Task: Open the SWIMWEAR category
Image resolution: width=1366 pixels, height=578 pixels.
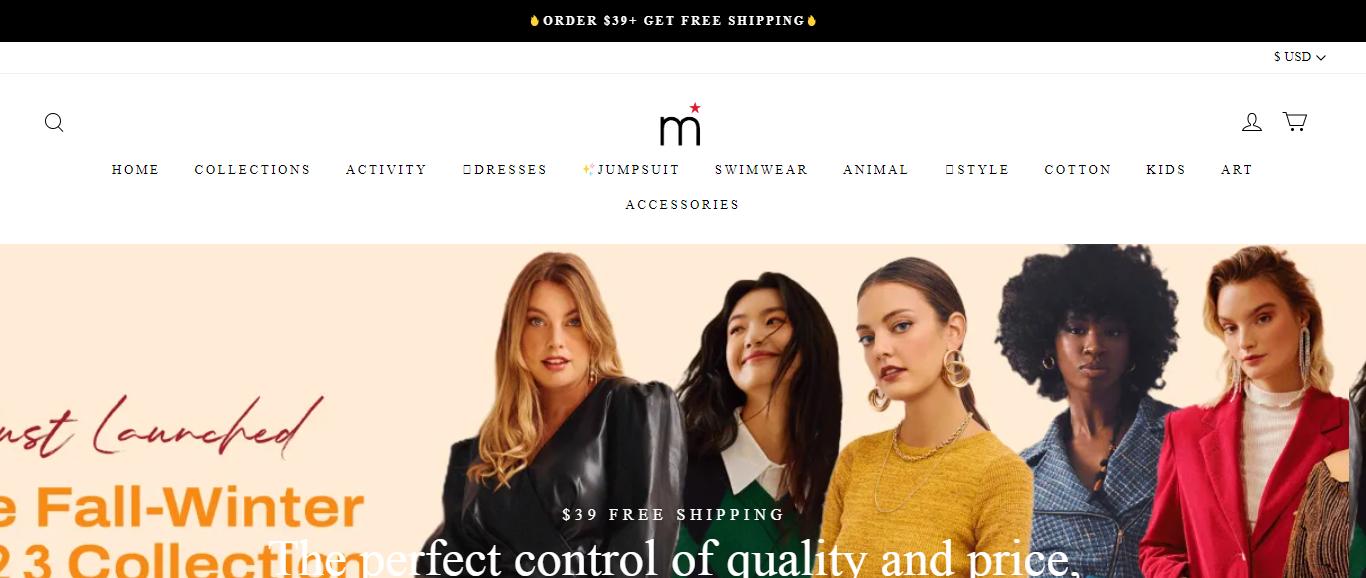Action: click(x=762, y=170)
